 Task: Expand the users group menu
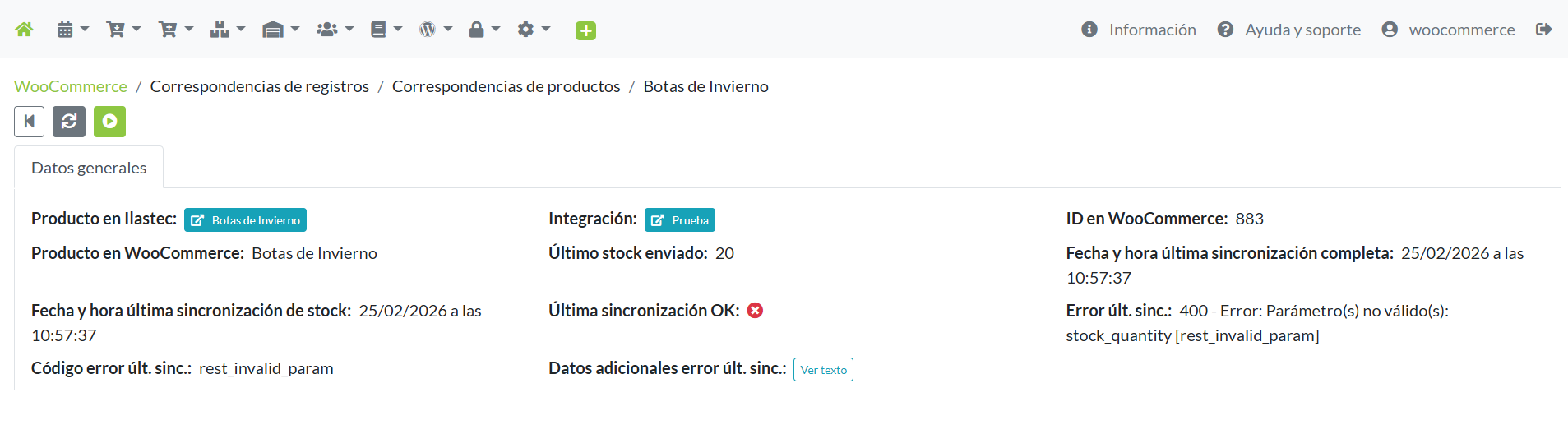335,30
